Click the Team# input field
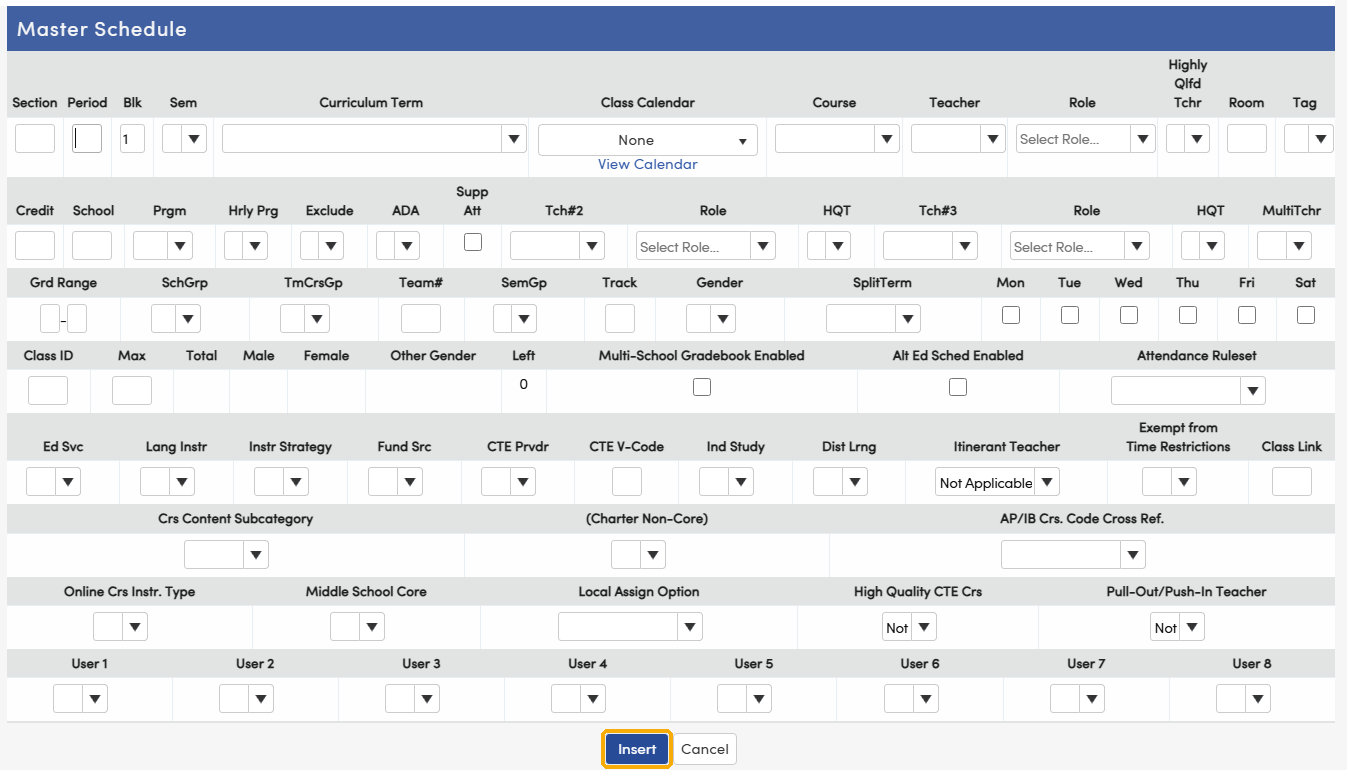 click(x=421, y=319)
